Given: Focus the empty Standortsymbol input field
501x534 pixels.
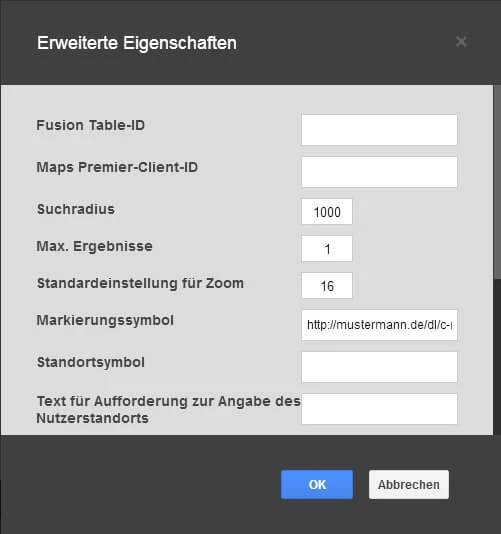Looking at the screenshot, I should (x=379, y=367).
